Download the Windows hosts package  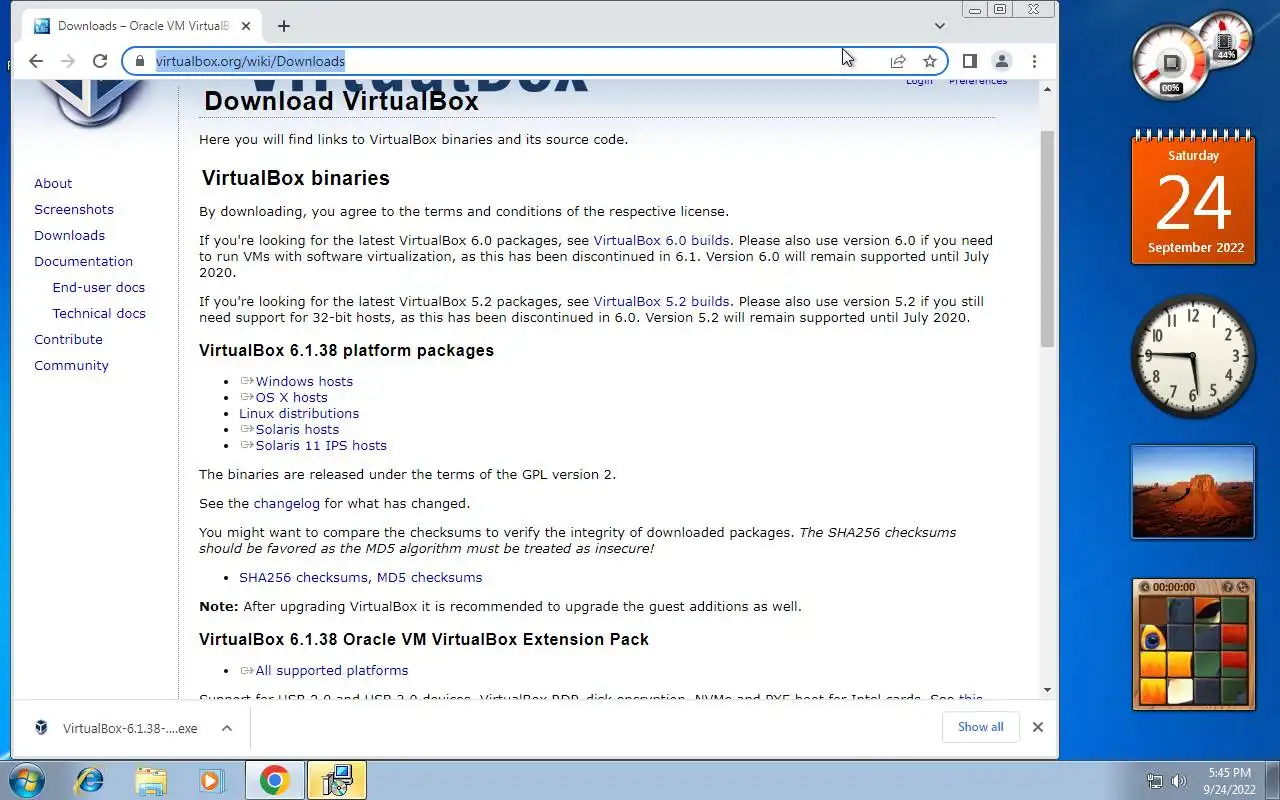304,381
